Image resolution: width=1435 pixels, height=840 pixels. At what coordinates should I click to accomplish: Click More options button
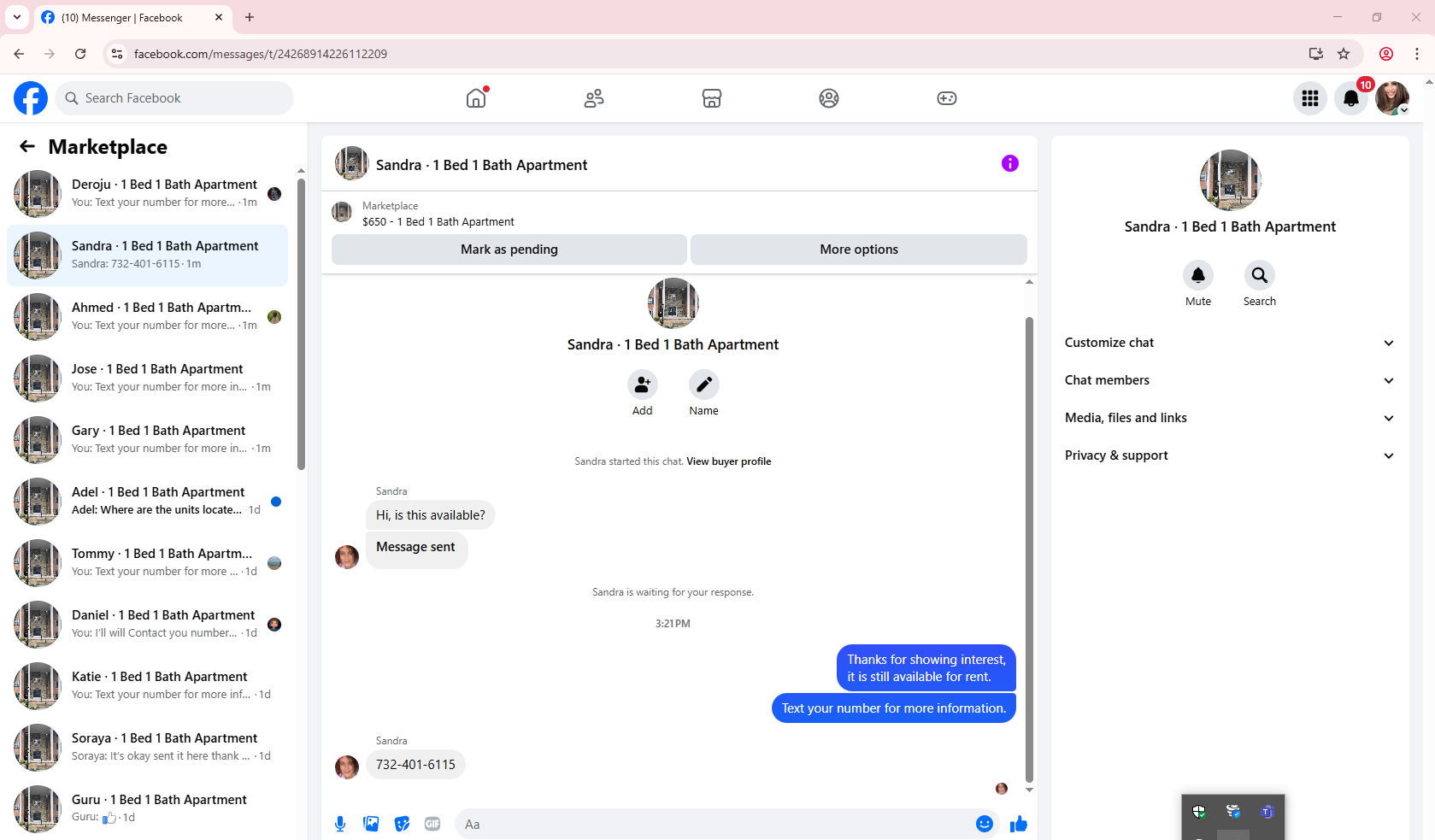[x=859, y=250]
